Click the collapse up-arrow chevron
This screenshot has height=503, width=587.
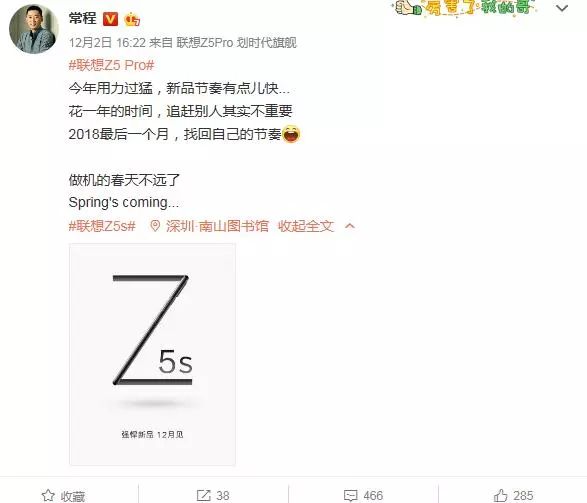tap(350, 226)
